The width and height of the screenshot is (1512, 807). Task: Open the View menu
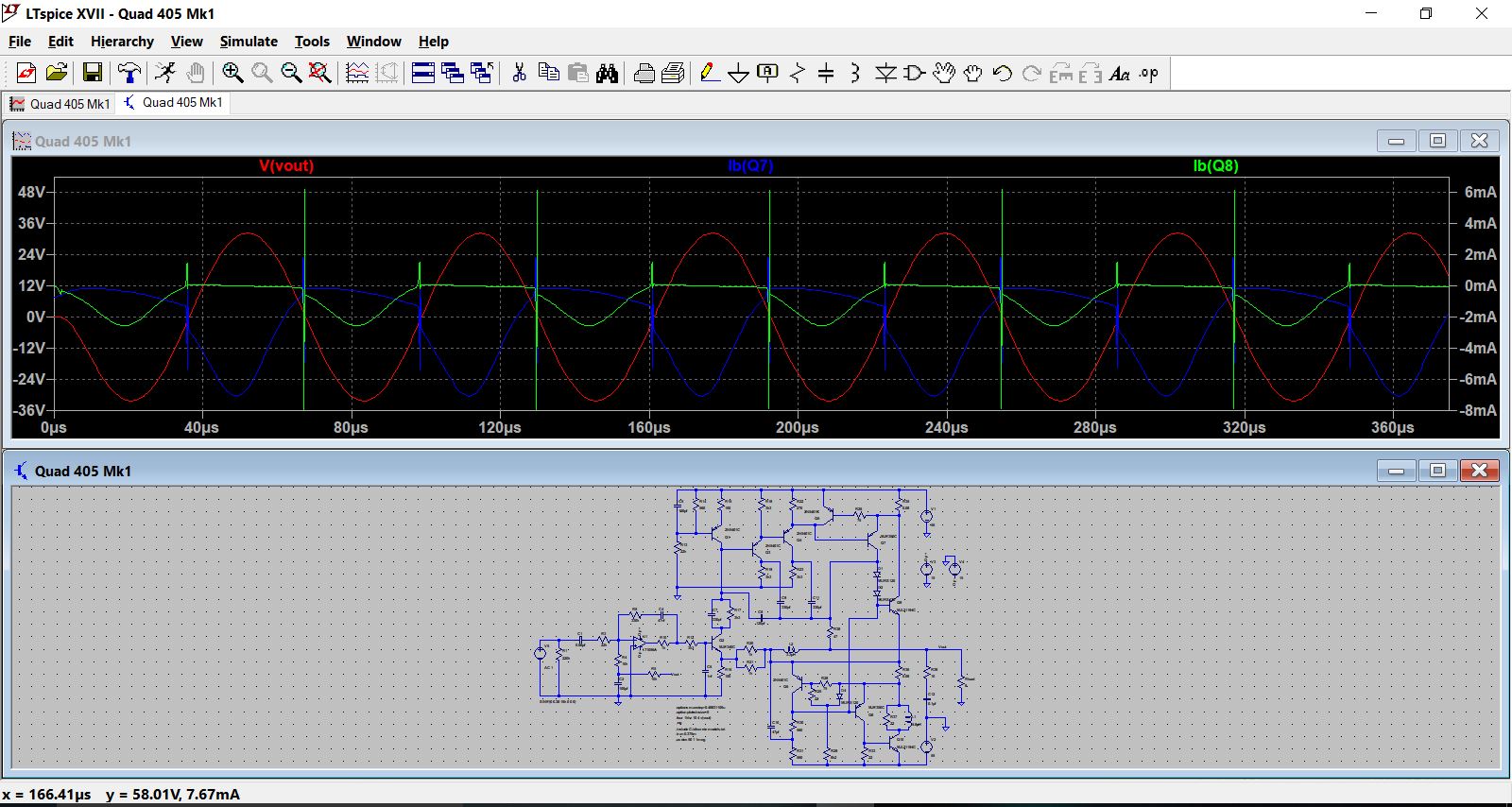pos(186,42)
